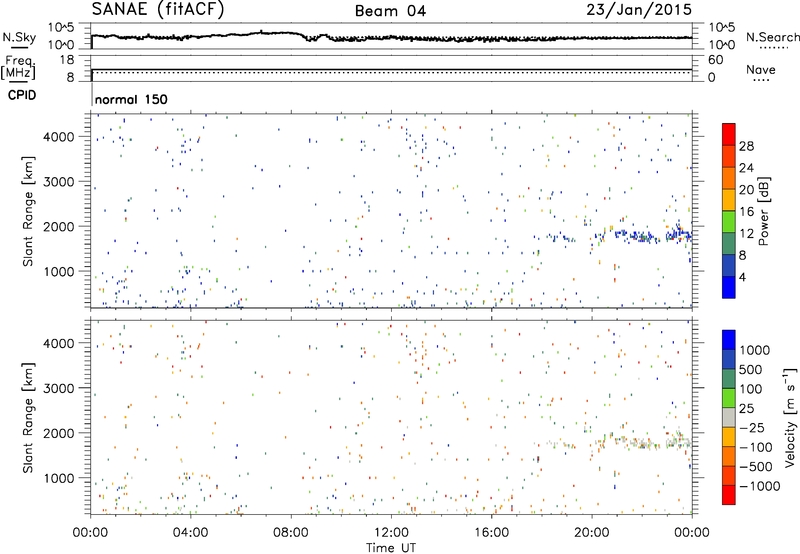Click the Time UT axis label
Image resolution: width=800 pixels, height=554 pixels.
coord(391,548)
